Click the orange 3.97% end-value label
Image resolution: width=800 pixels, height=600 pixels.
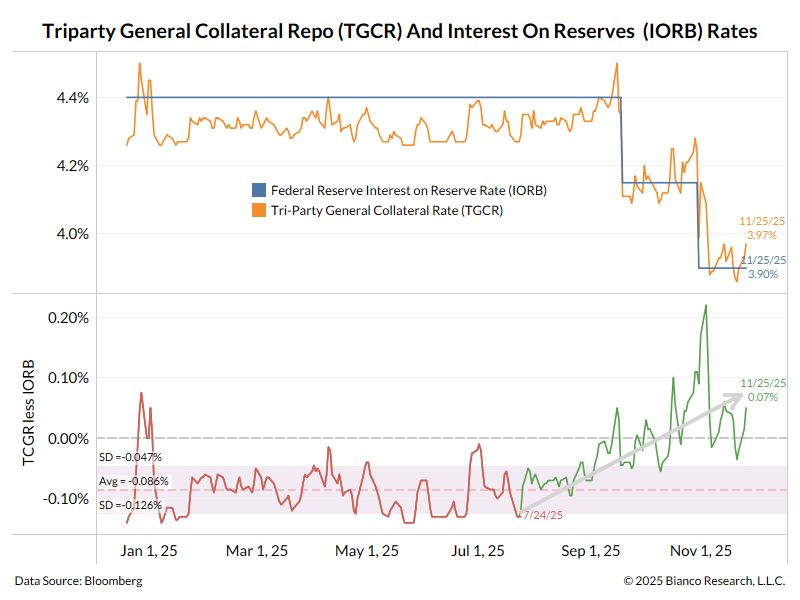click(762, 235)
